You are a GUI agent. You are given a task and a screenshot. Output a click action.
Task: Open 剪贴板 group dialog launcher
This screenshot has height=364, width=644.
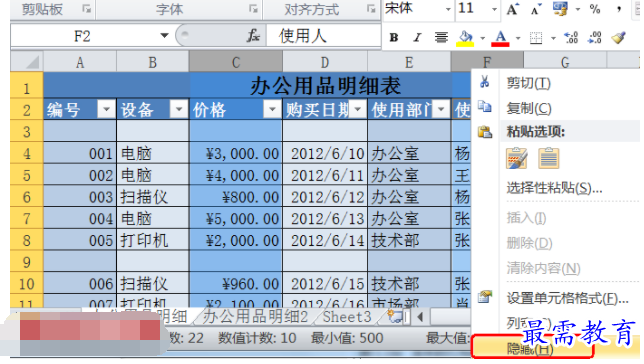pos(86,9)
